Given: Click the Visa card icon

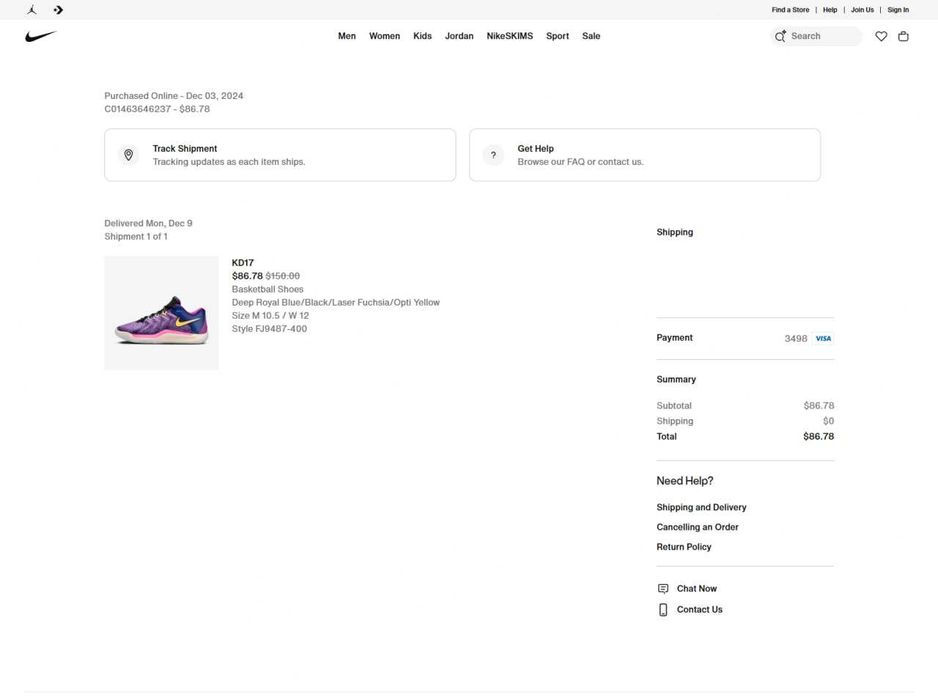Looking at the screenshot, I should pyautogui.click(x=823, y=338).
